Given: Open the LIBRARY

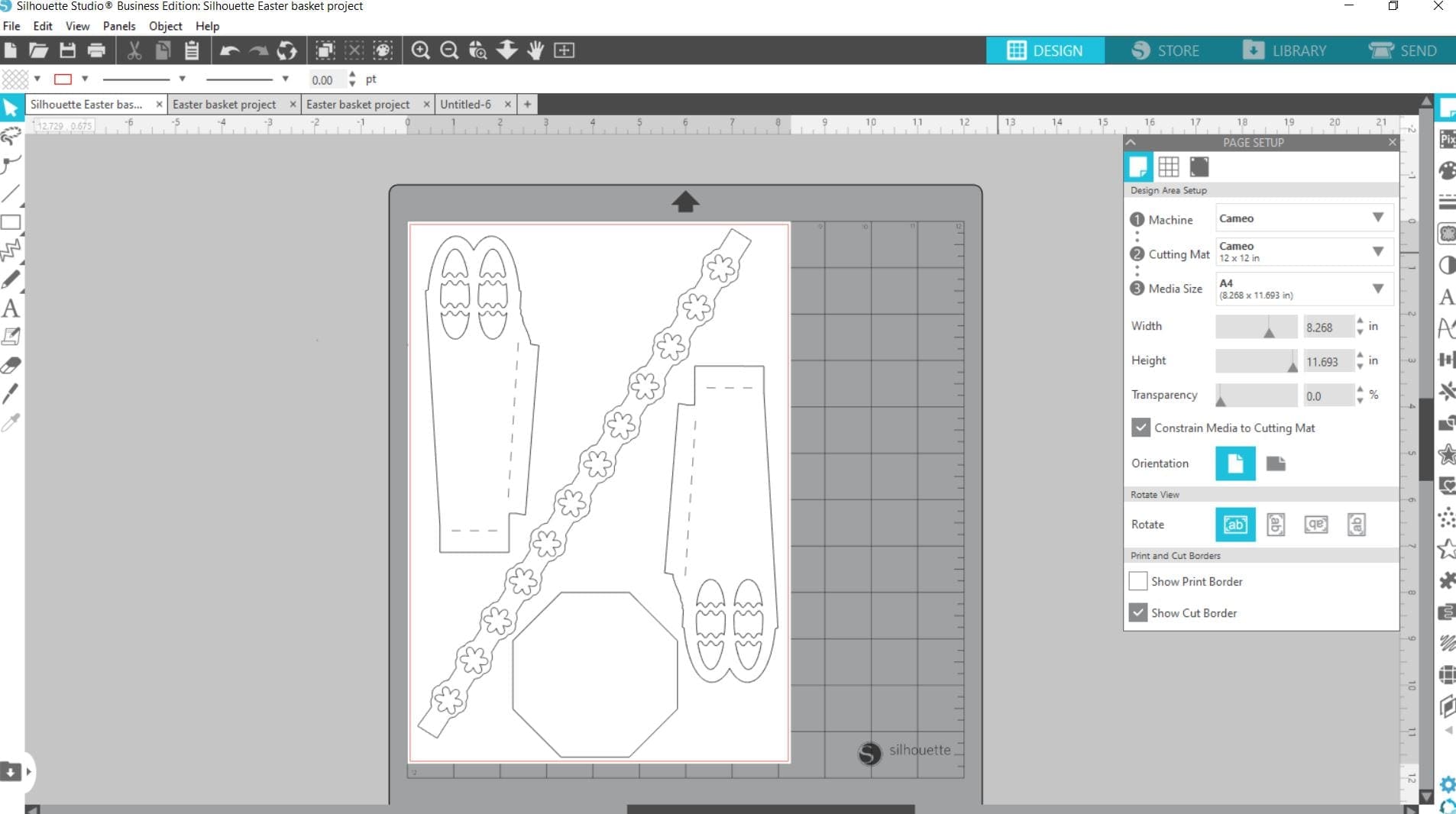Looking at the screenshot, I should pos(1284,50).
